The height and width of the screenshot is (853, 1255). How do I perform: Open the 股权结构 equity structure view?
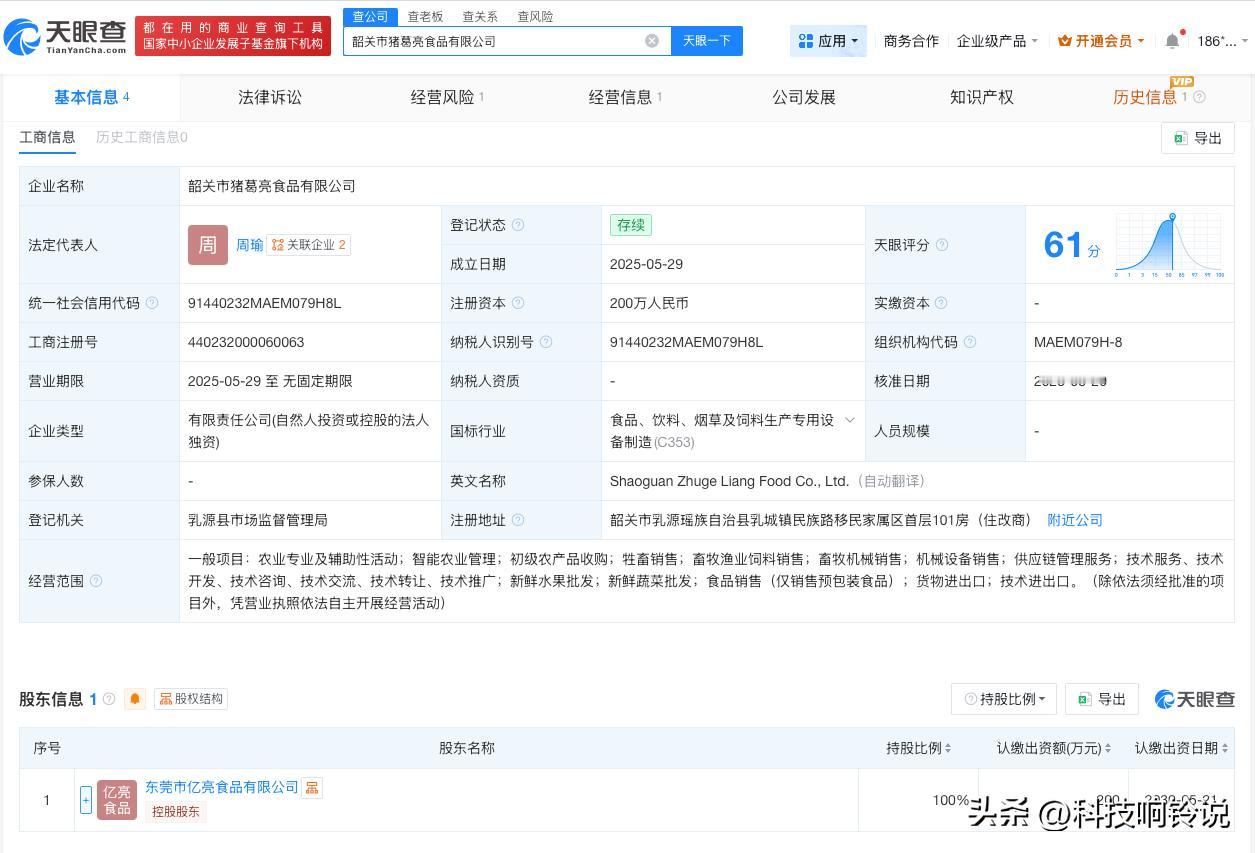click(191, 699)
